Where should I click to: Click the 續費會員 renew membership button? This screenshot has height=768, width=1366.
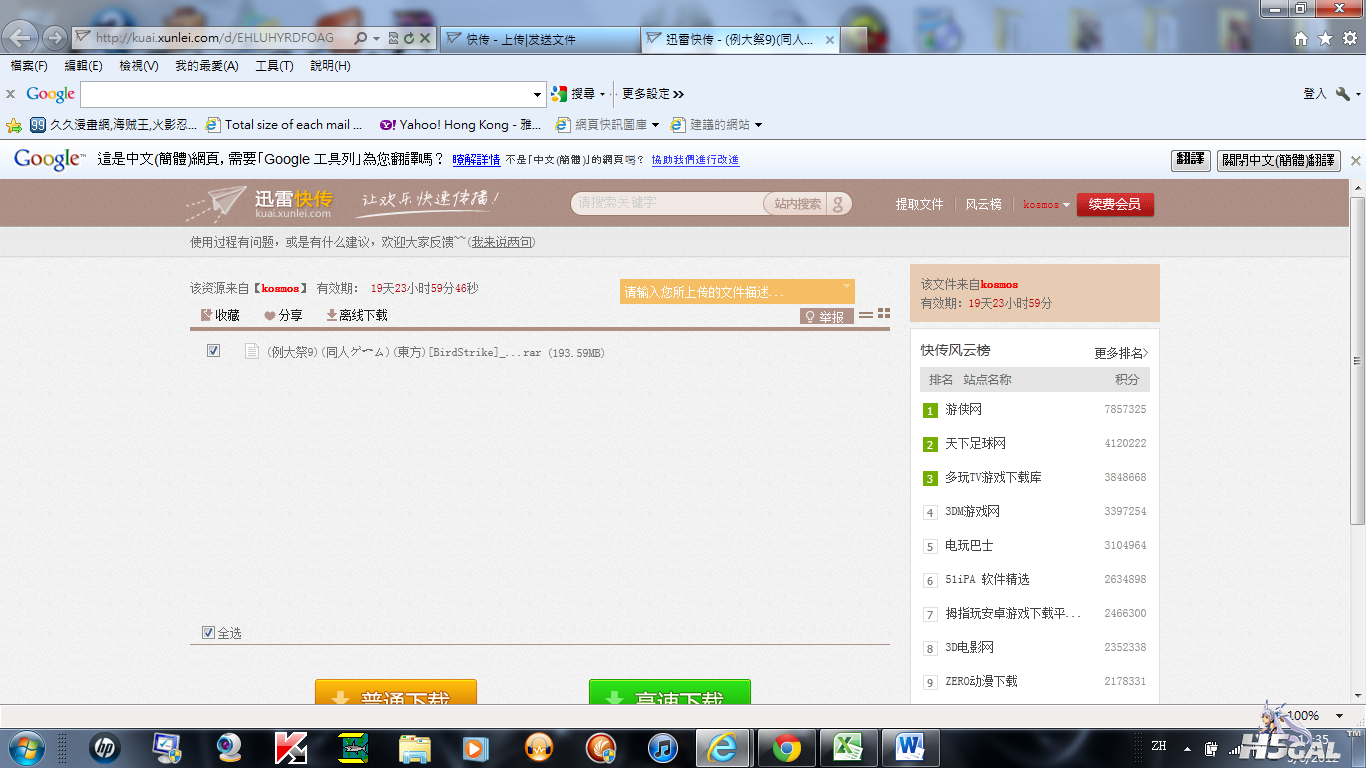1115,204
